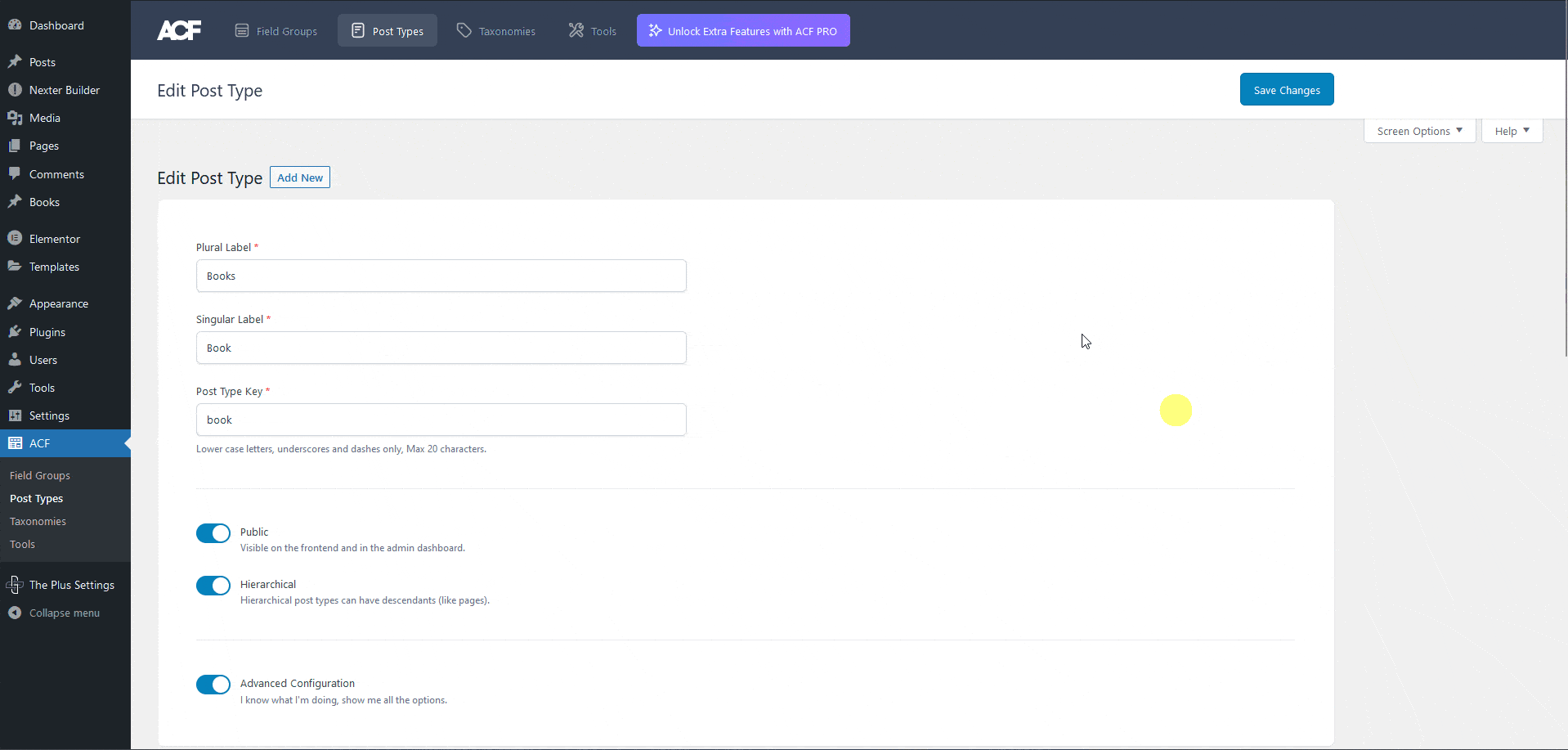This screenshot has height=750, width=1568.
Task: Select the Books pin icon in sidebar
Action: pos(16,202)
